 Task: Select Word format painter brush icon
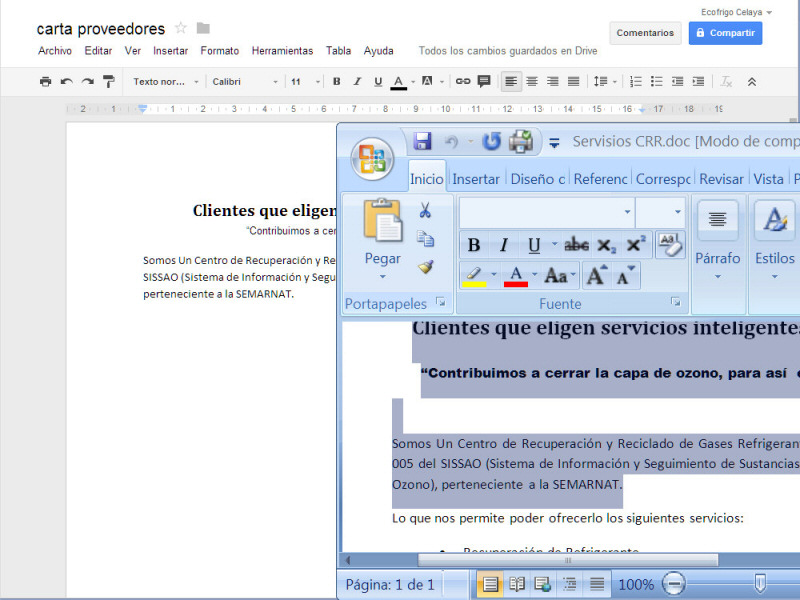pos(425,267)
